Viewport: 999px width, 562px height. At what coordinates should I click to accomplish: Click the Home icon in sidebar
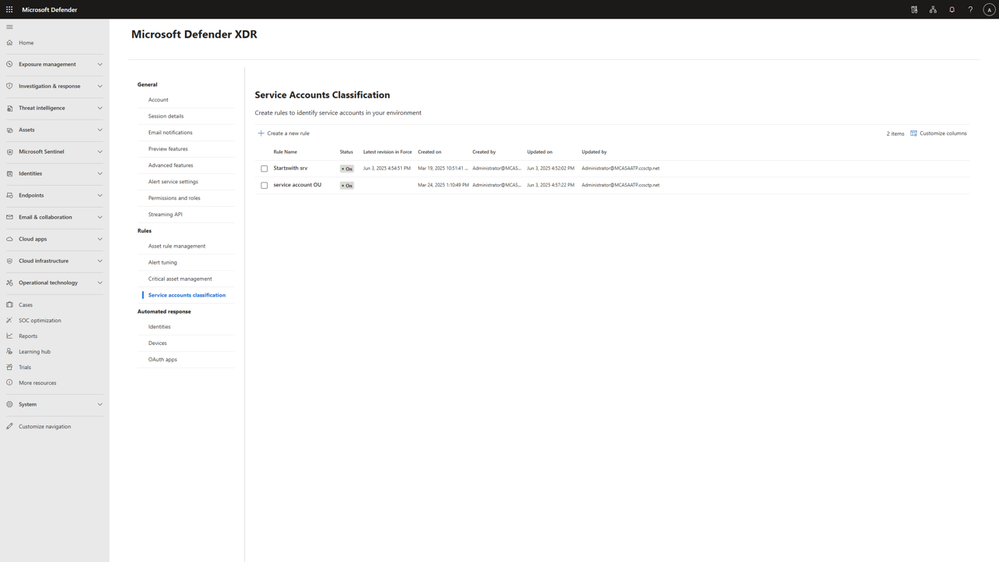(10, 43)
